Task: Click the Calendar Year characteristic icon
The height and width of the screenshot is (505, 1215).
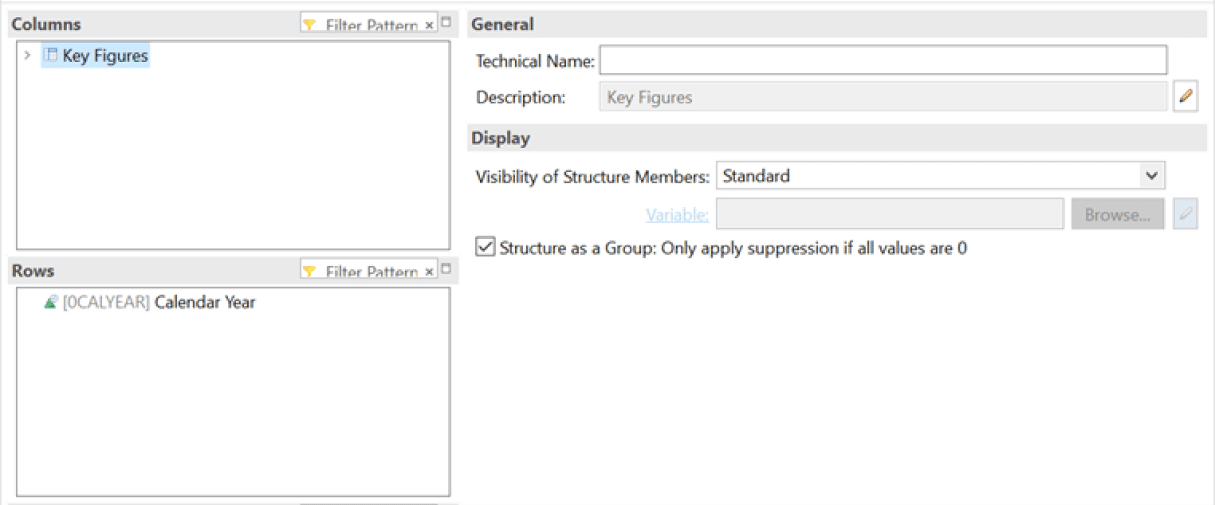Action: [51, 302]
